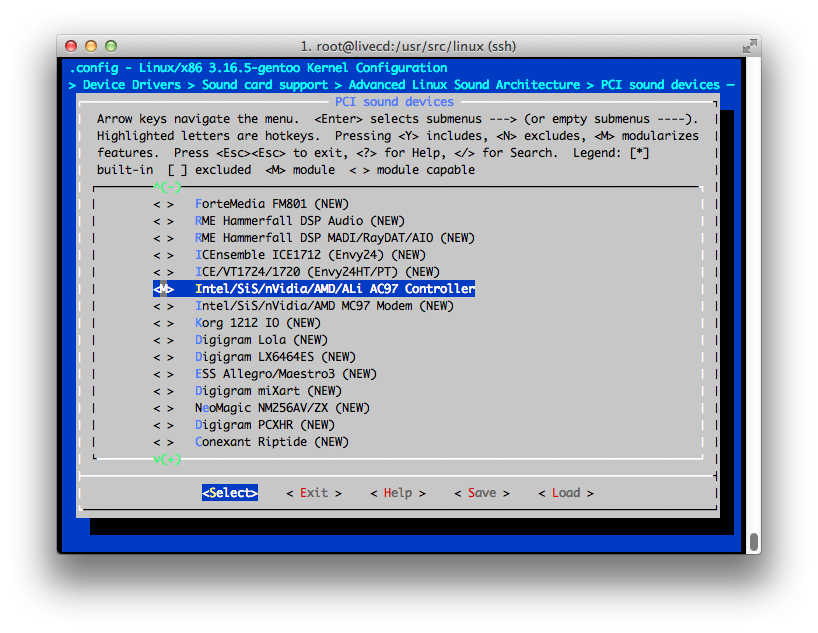
Task: Toggle brackets for ICEnsemble ICE1712 (Envy24)
Action: point(163,255)
